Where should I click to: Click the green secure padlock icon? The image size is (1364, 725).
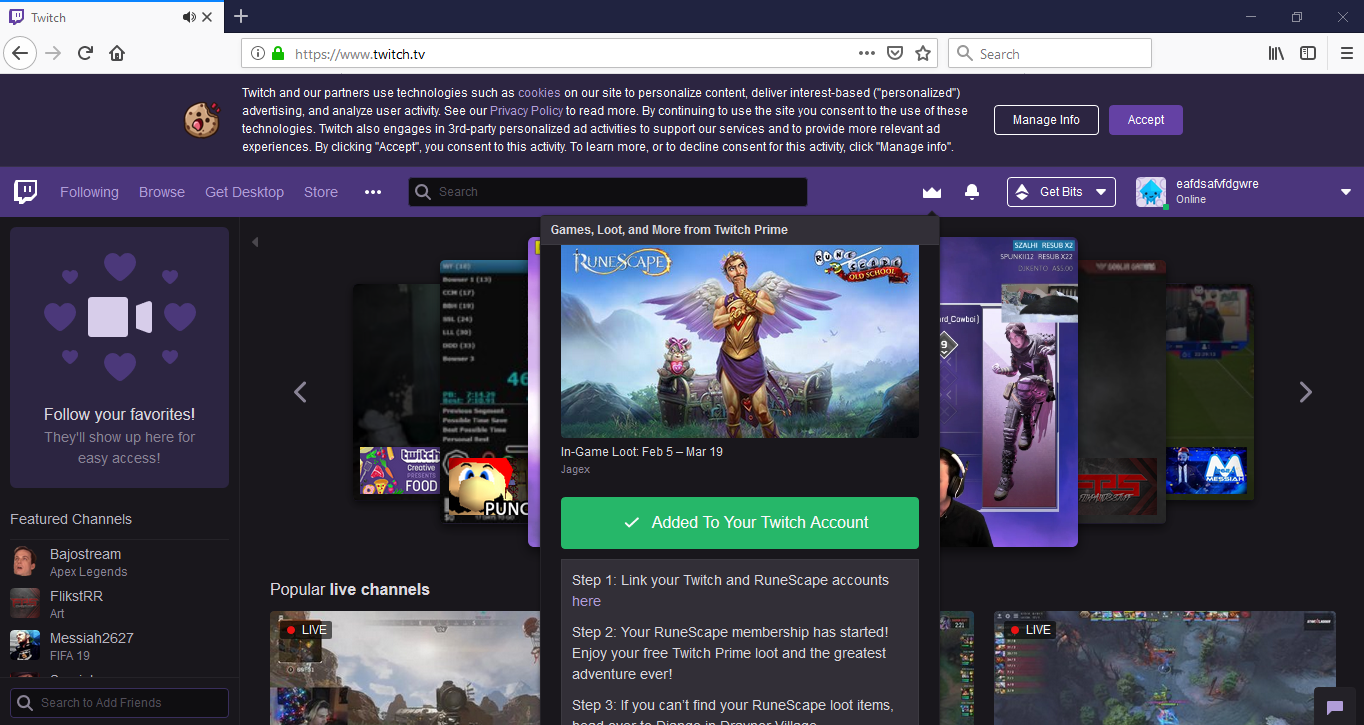point(278,53)
